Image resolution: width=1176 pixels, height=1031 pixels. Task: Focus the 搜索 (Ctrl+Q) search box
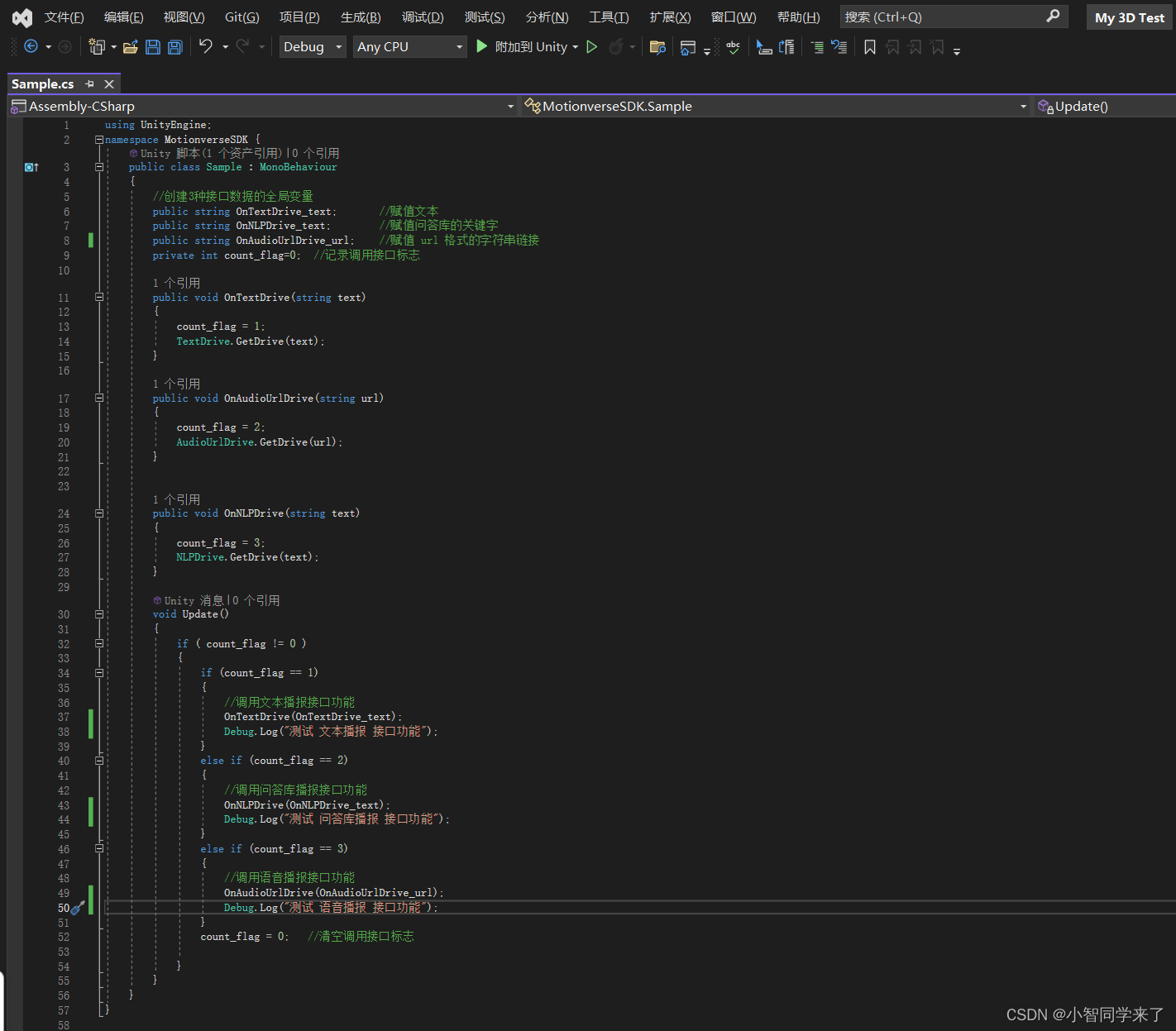(954, 17)
